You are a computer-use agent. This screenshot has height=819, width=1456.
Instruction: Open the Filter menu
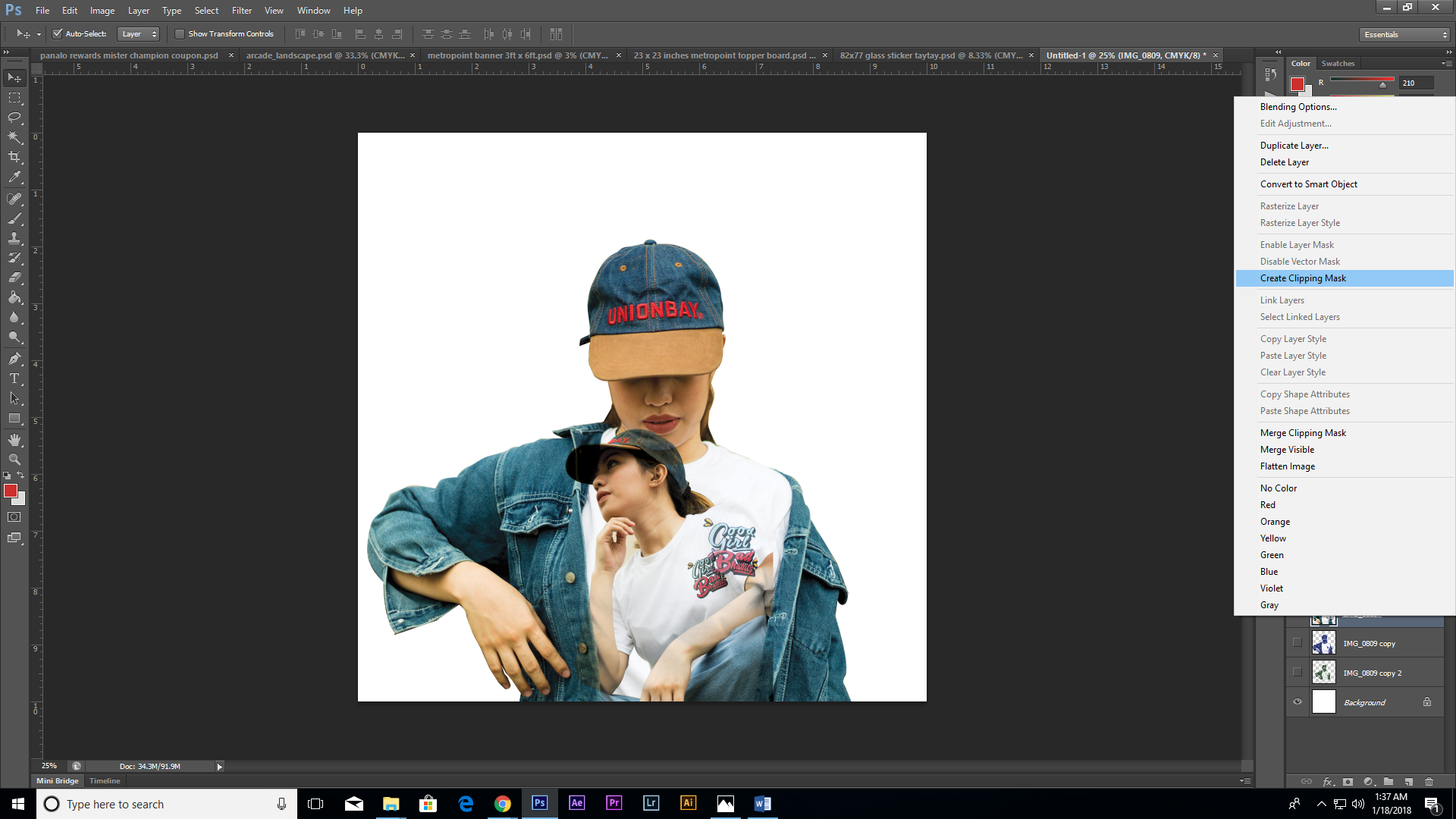[x=241, y=11]
